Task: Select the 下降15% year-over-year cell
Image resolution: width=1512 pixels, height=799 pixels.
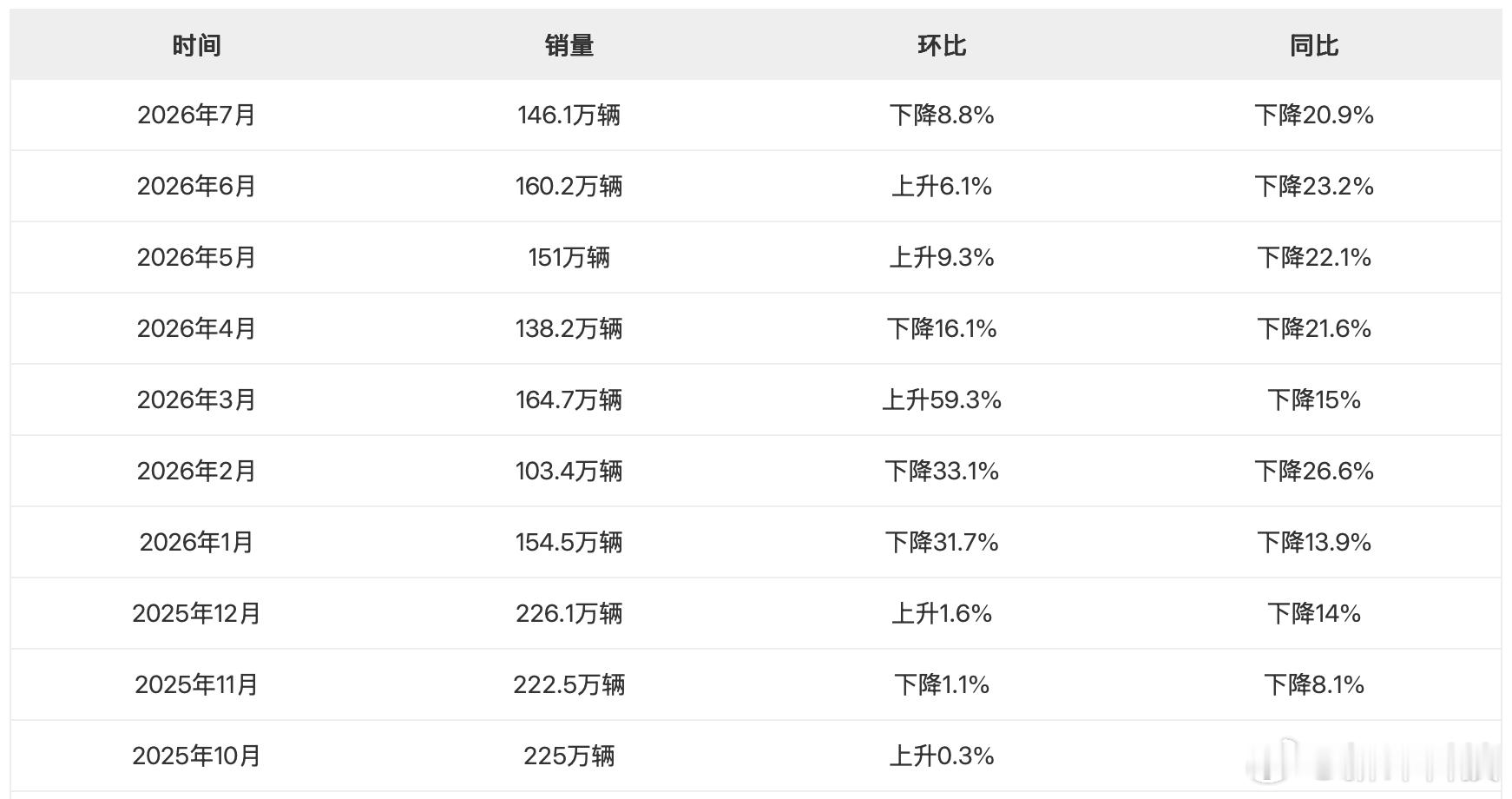Action: (x=1314, y=399)
